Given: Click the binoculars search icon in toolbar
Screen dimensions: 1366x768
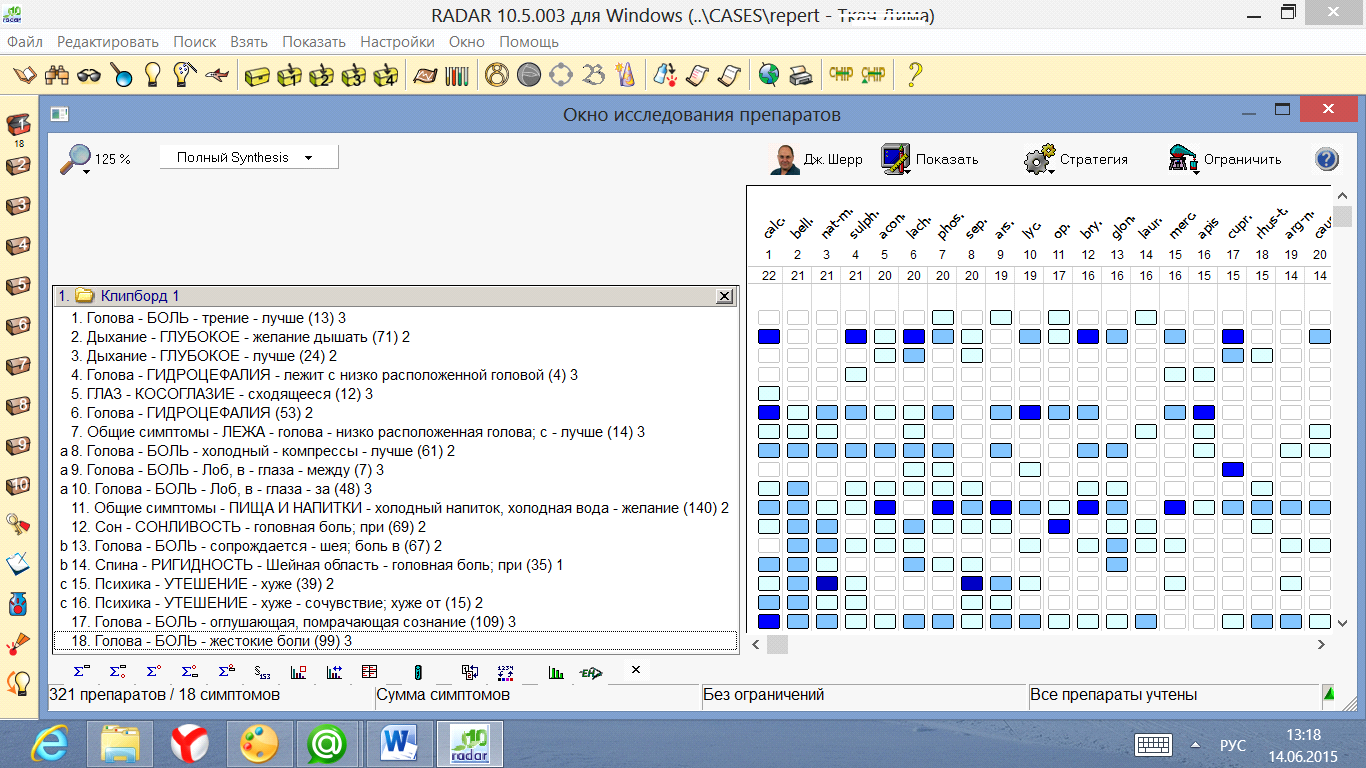Looking at the screenshot, I should point(57,75).
